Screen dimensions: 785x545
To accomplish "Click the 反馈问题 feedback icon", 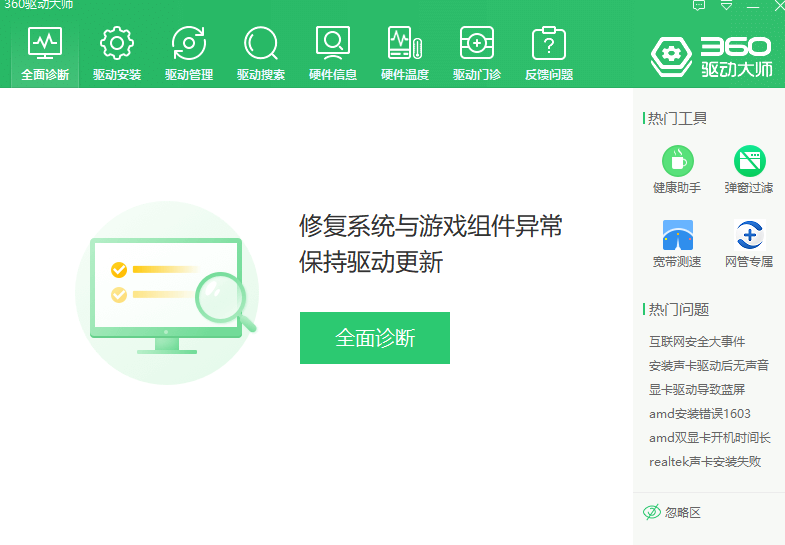I will (549, 45).
